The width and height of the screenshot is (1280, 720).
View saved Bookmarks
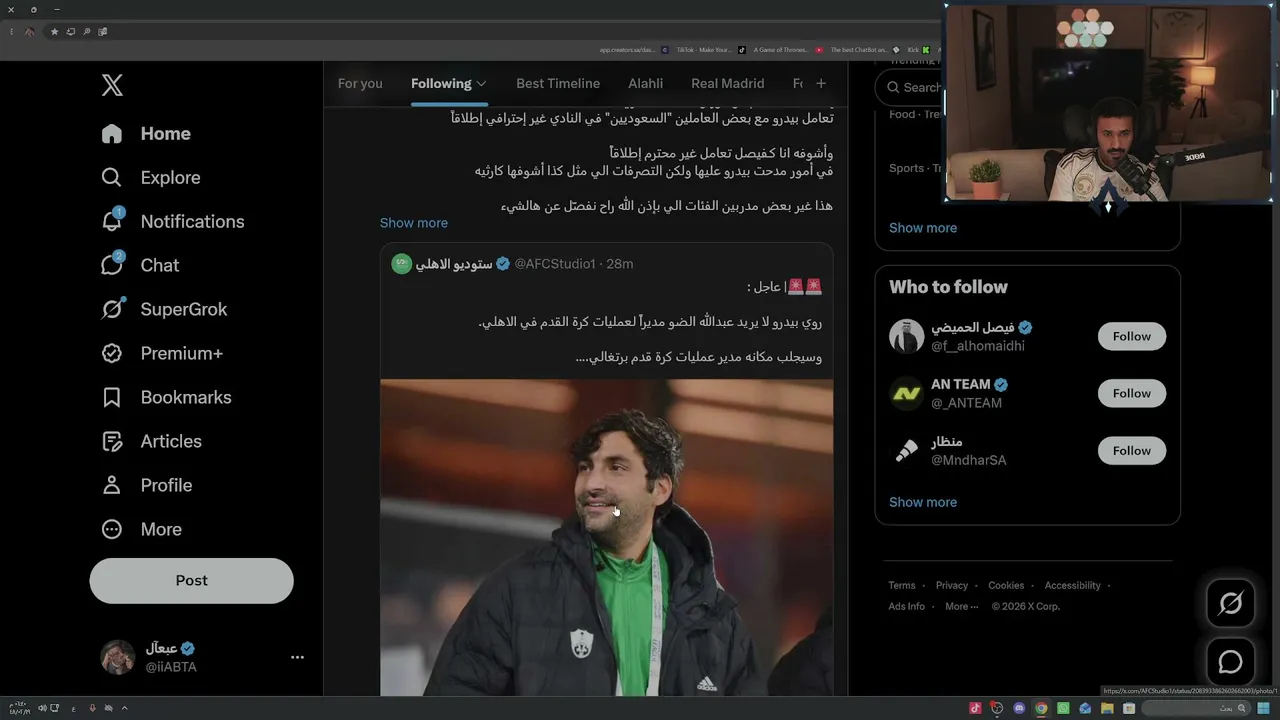tap(166, 398)
